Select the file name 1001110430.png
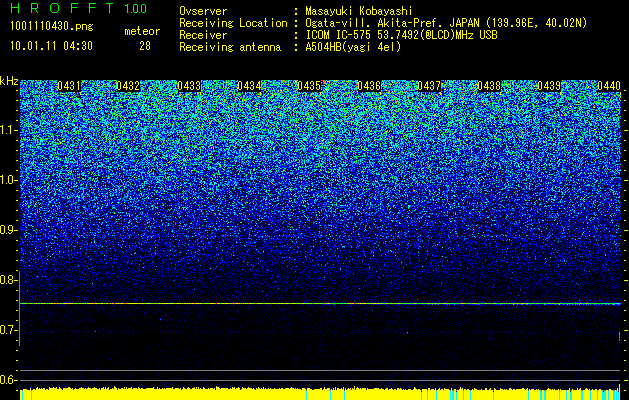629x400 pixels. coord(52,27)
